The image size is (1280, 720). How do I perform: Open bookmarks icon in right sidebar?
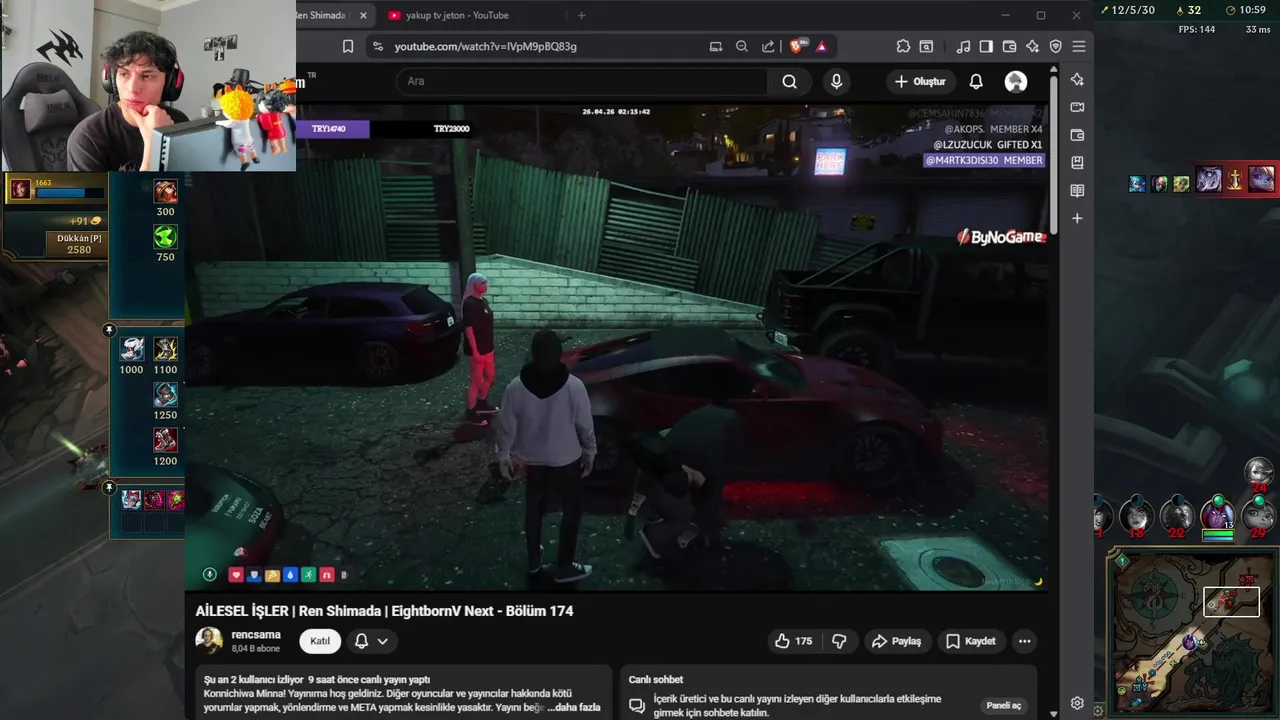1077,162
